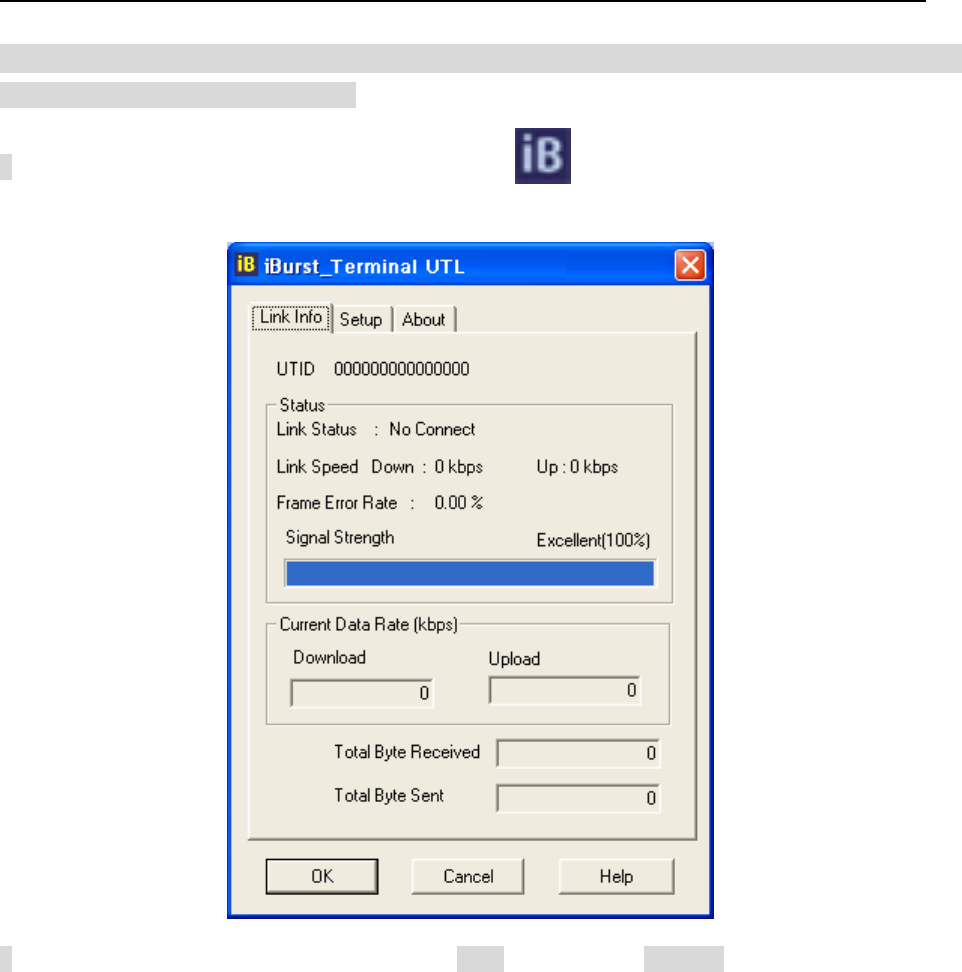The width and height of the screenshot is (962, 972).
Task: Click the "Frame Error Rate" label
Action: 337,503
